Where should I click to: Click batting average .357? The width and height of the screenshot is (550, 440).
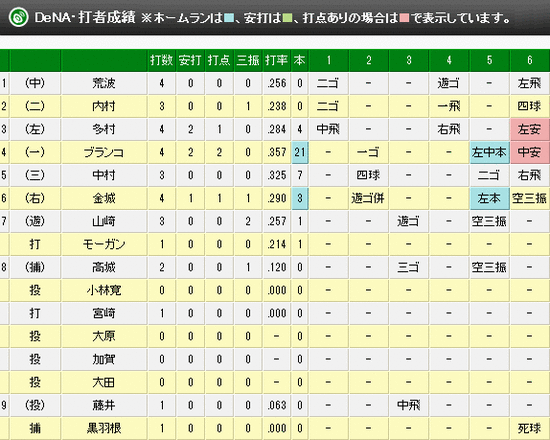[277, 152]
